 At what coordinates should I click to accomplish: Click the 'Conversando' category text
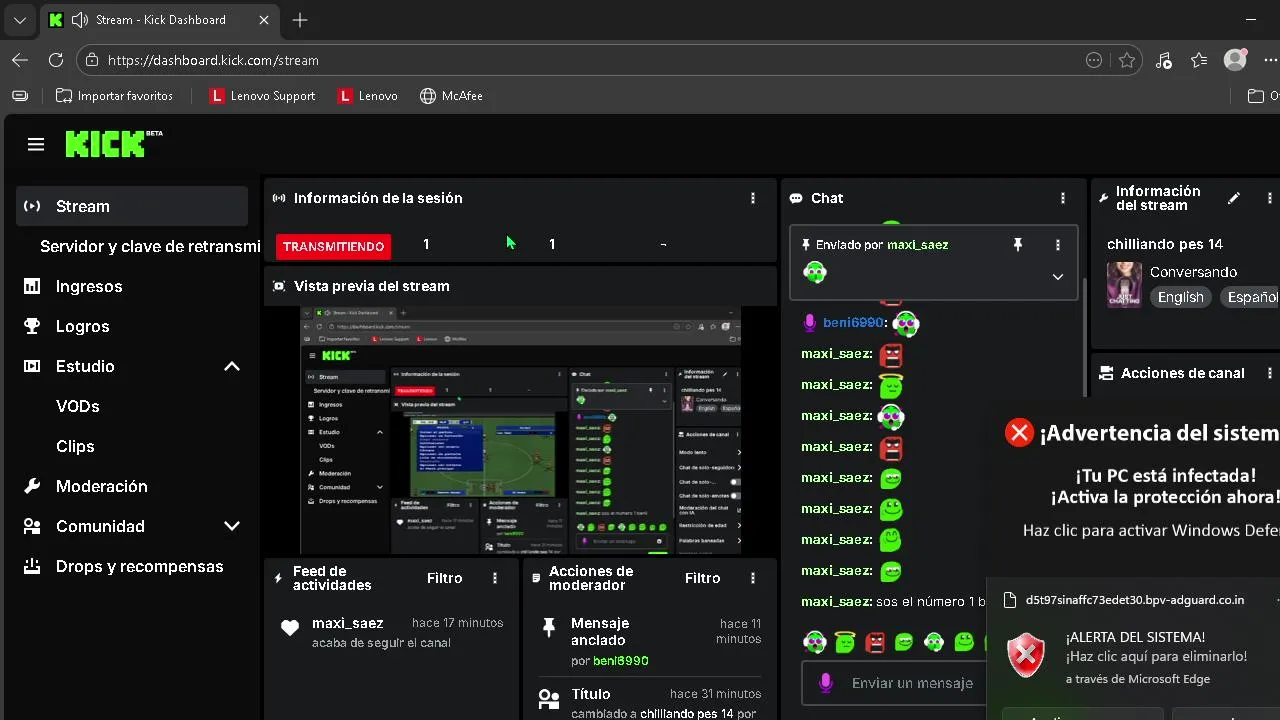click(1193, 272)
